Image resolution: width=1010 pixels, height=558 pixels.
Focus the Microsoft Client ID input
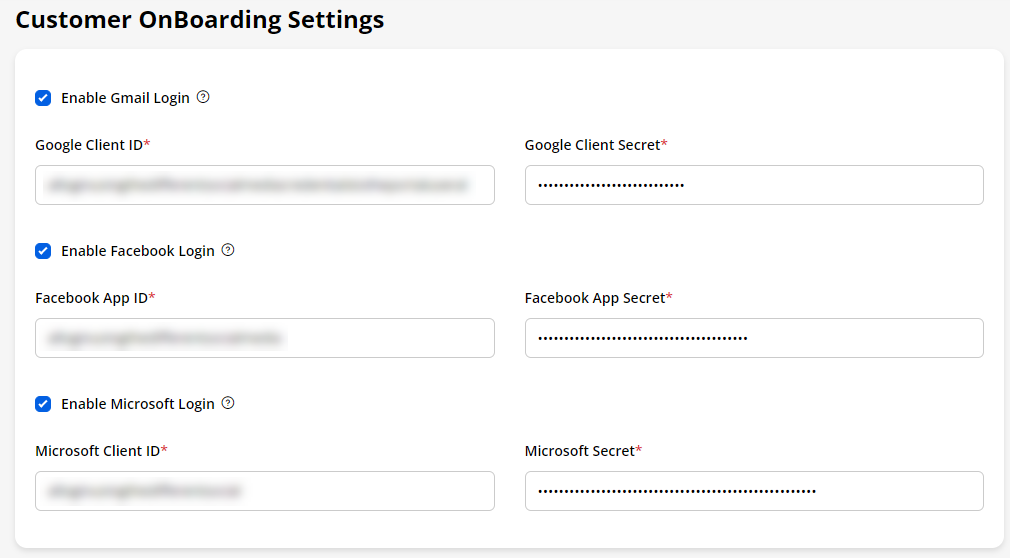pos(264,491)
